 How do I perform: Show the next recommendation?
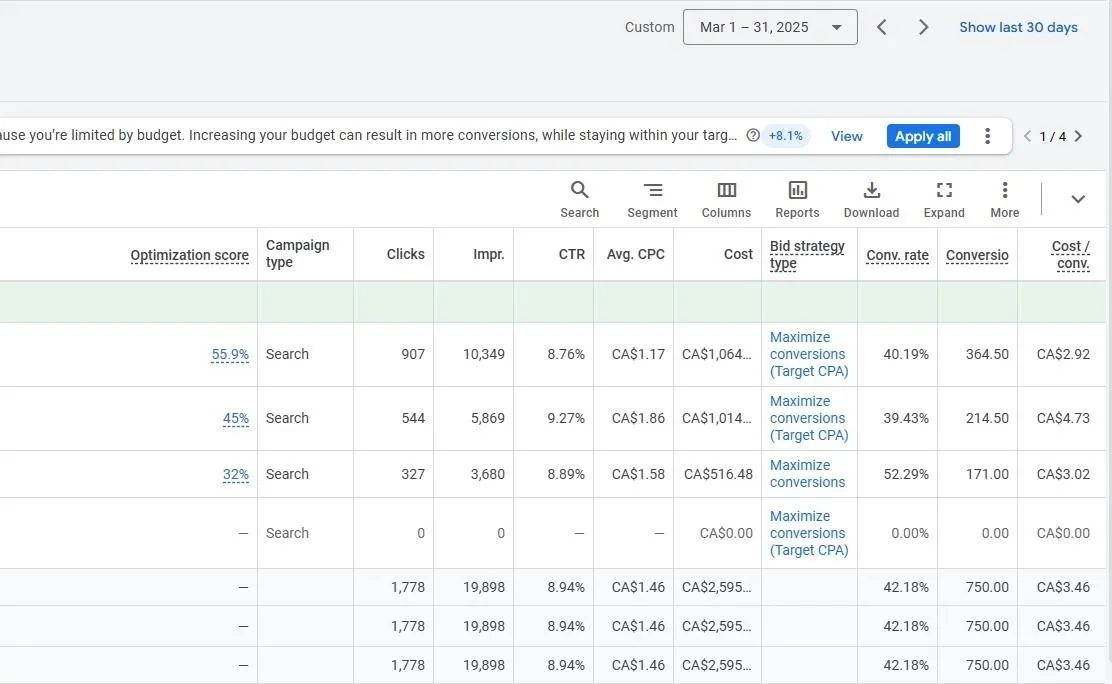[1078, 136]
